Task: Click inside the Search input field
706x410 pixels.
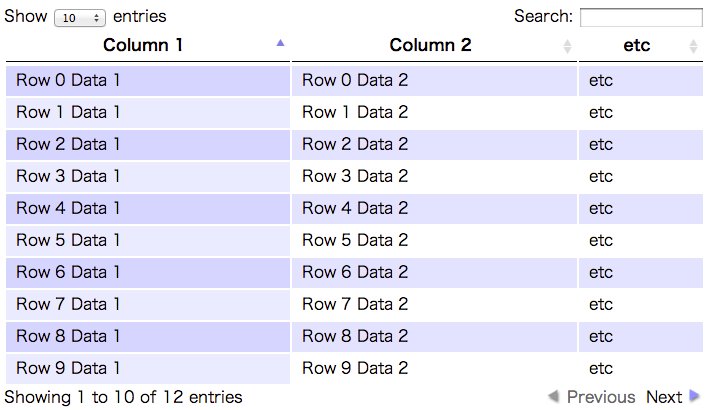Action: pyautogui.click(x=641, y=17)
